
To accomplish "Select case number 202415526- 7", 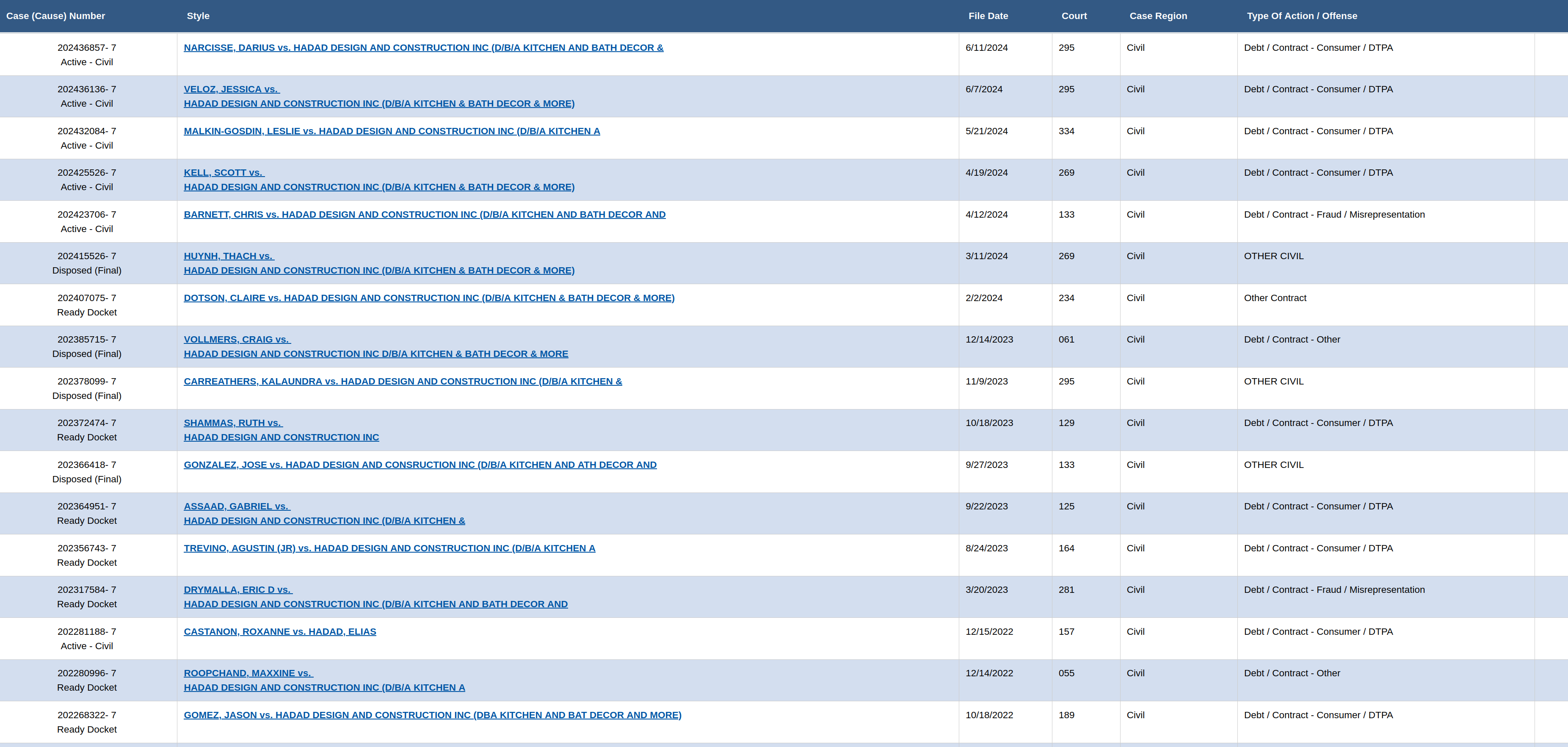I will pos(86,256).
